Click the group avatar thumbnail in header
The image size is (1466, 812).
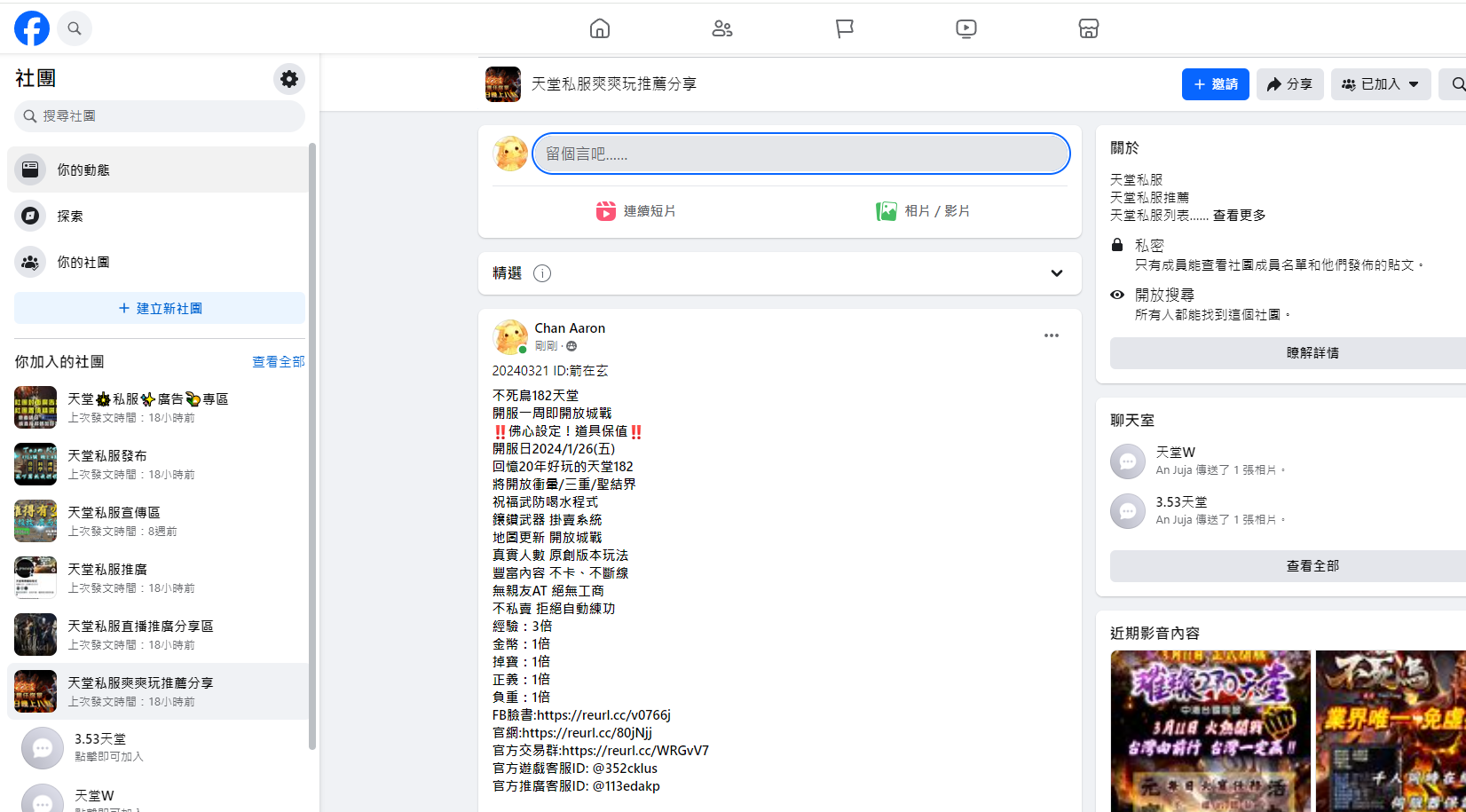(503, 84)
